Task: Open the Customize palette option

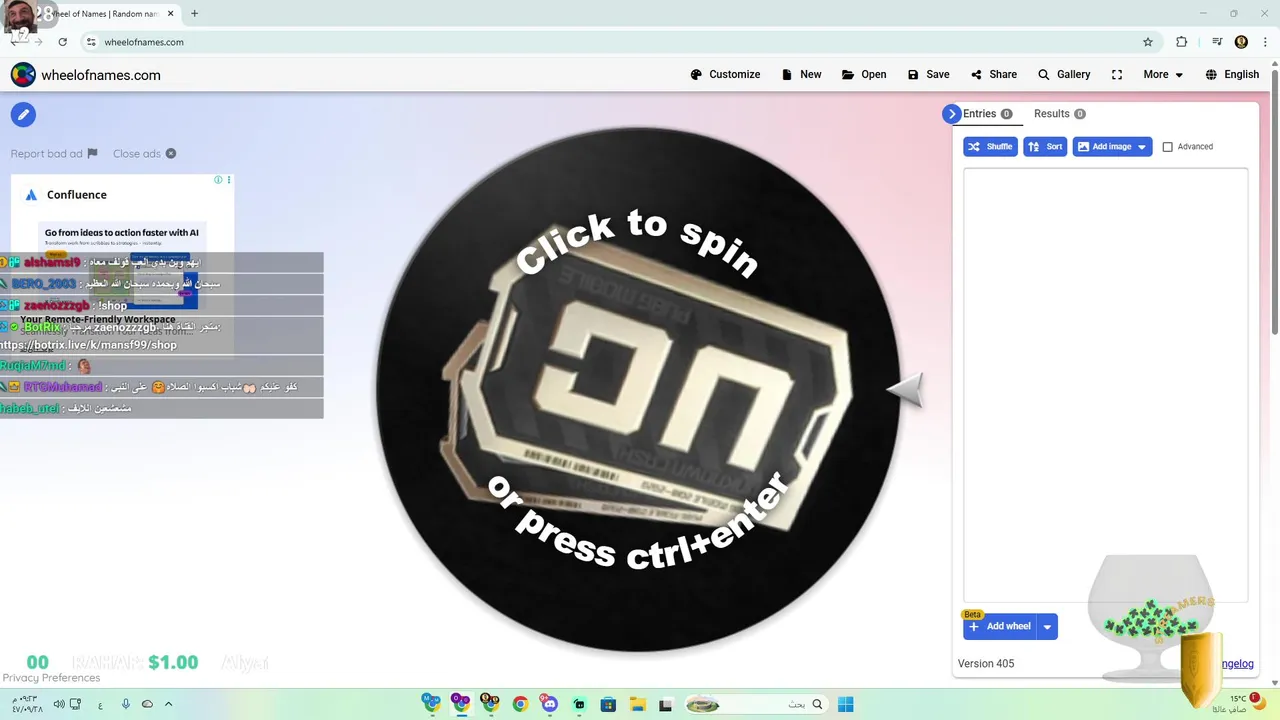Action: (x=725, y=74)
